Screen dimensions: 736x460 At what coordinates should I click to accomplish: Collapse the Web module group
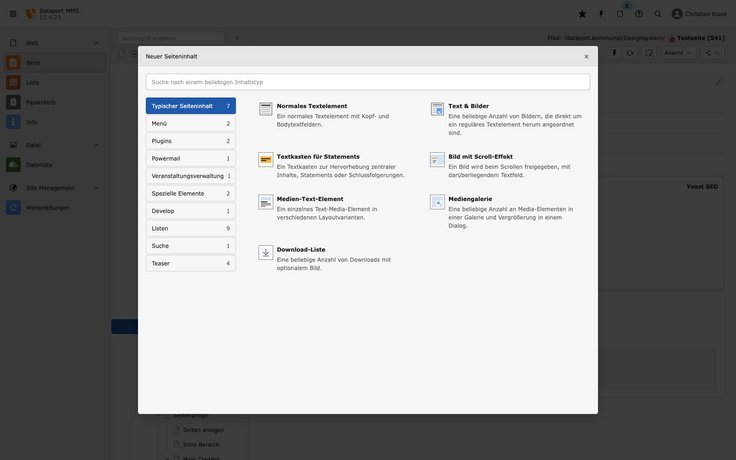click(x=96, y=43)
